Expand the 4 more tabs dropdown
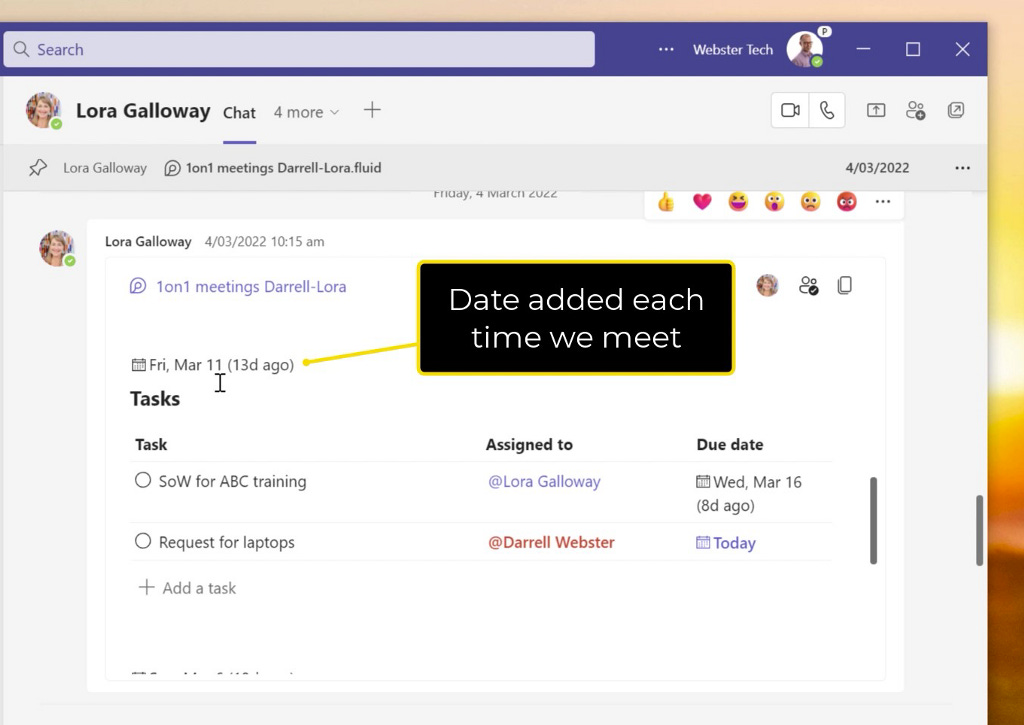This screenshot has width=1024, height=725. tap(306, 112)
